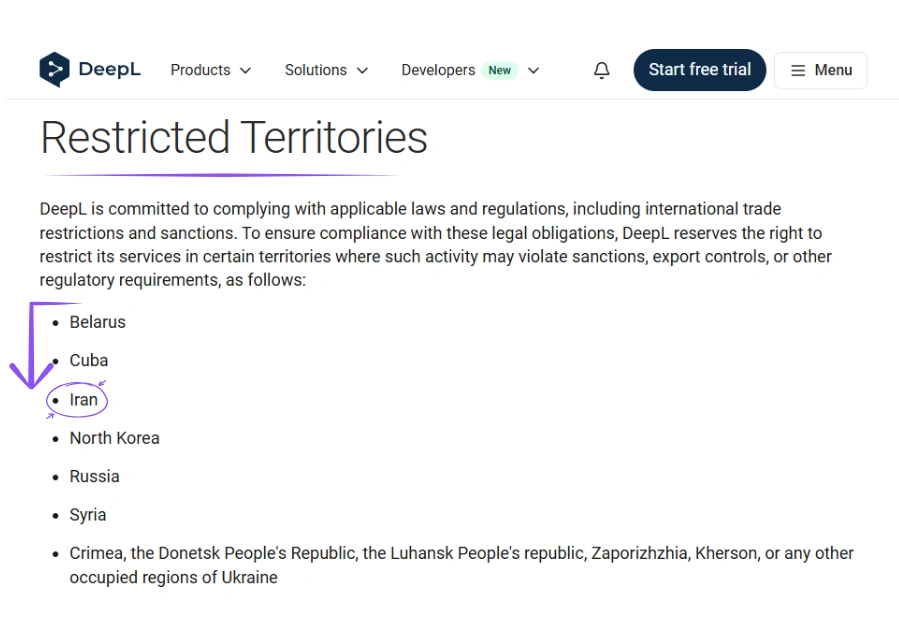Expand the Solutions chevron arrow
This screenshot has width=899, height=635.
[x=362, y=70]
